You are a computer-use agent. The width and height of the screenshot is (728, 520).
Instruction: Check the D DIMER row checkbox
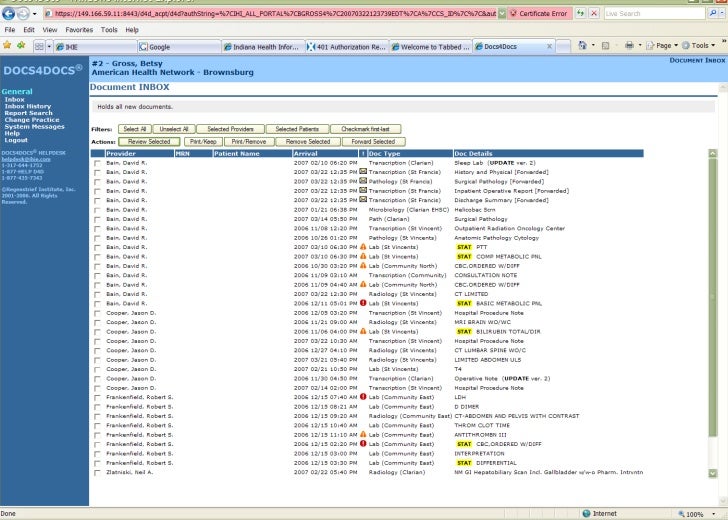click(x=97, y=407)
